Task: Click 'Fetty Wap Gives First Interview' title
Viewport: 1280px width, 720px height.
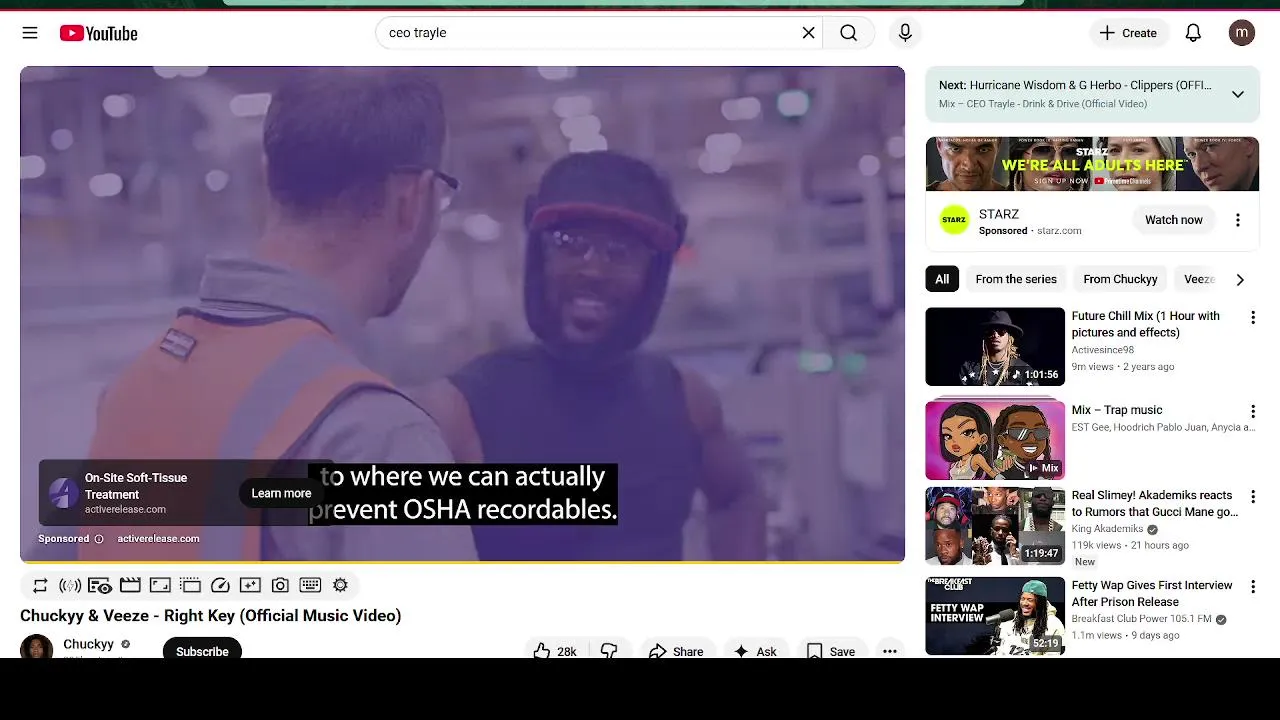Action: (x=1152, y=593)
